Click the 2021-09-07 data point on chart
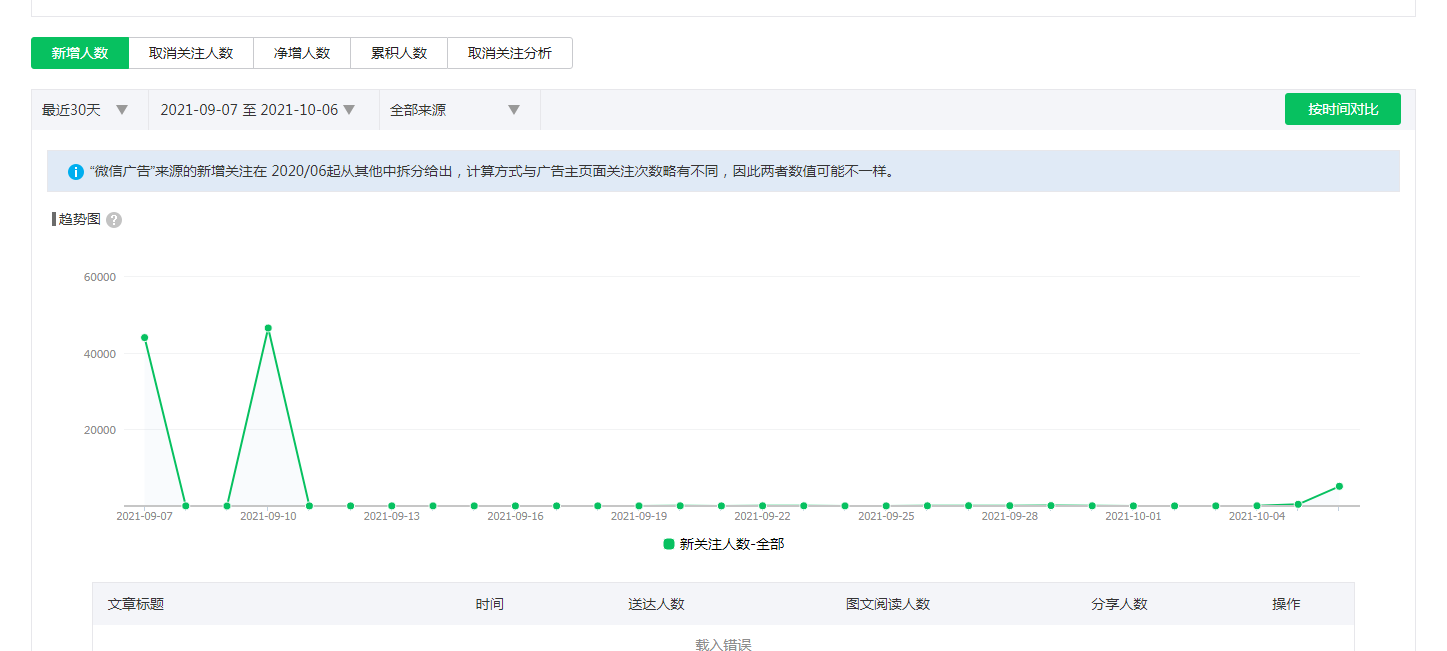Screen dimensions: 1447x651 (145, 338)
